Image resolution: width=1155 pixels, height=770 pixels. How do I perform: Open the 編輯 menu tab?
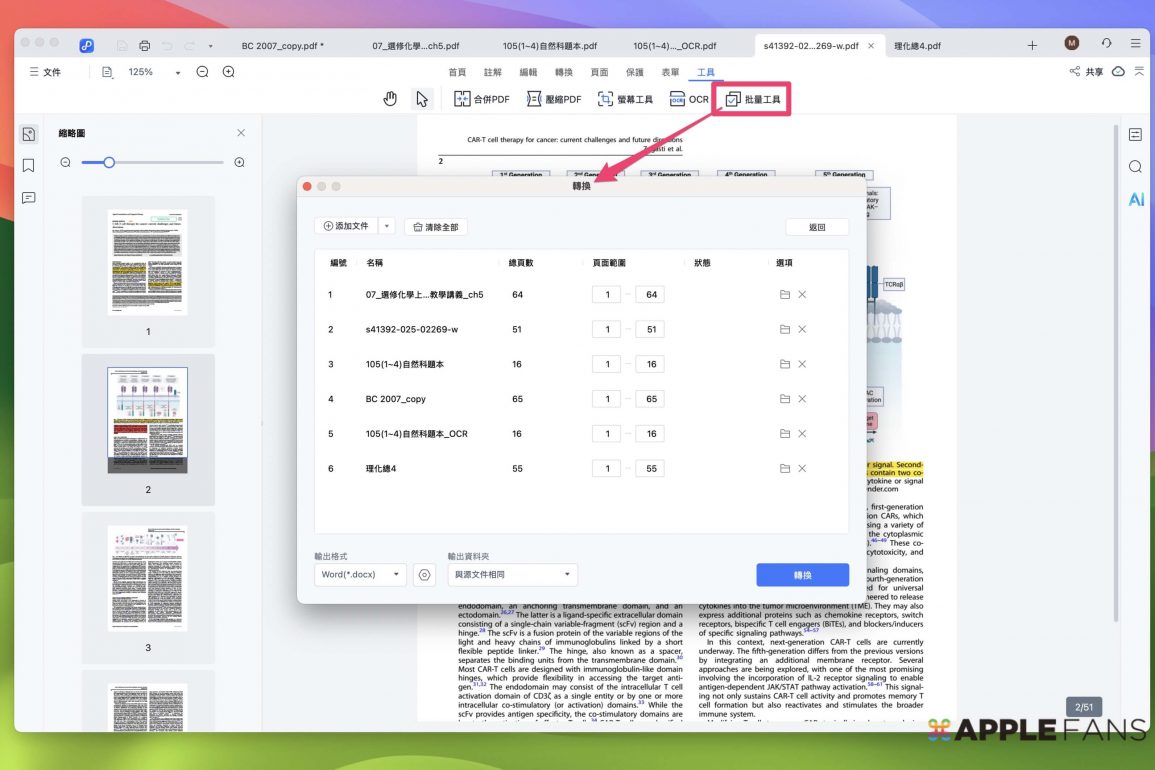[528, 72]
